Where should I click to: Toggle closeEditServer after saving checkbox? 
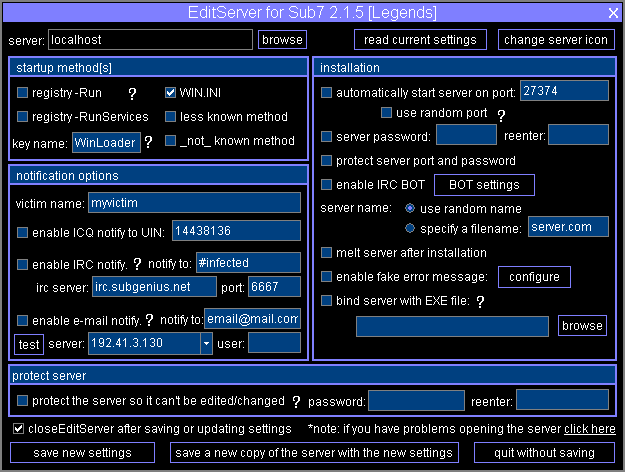(x=19, y=429)
